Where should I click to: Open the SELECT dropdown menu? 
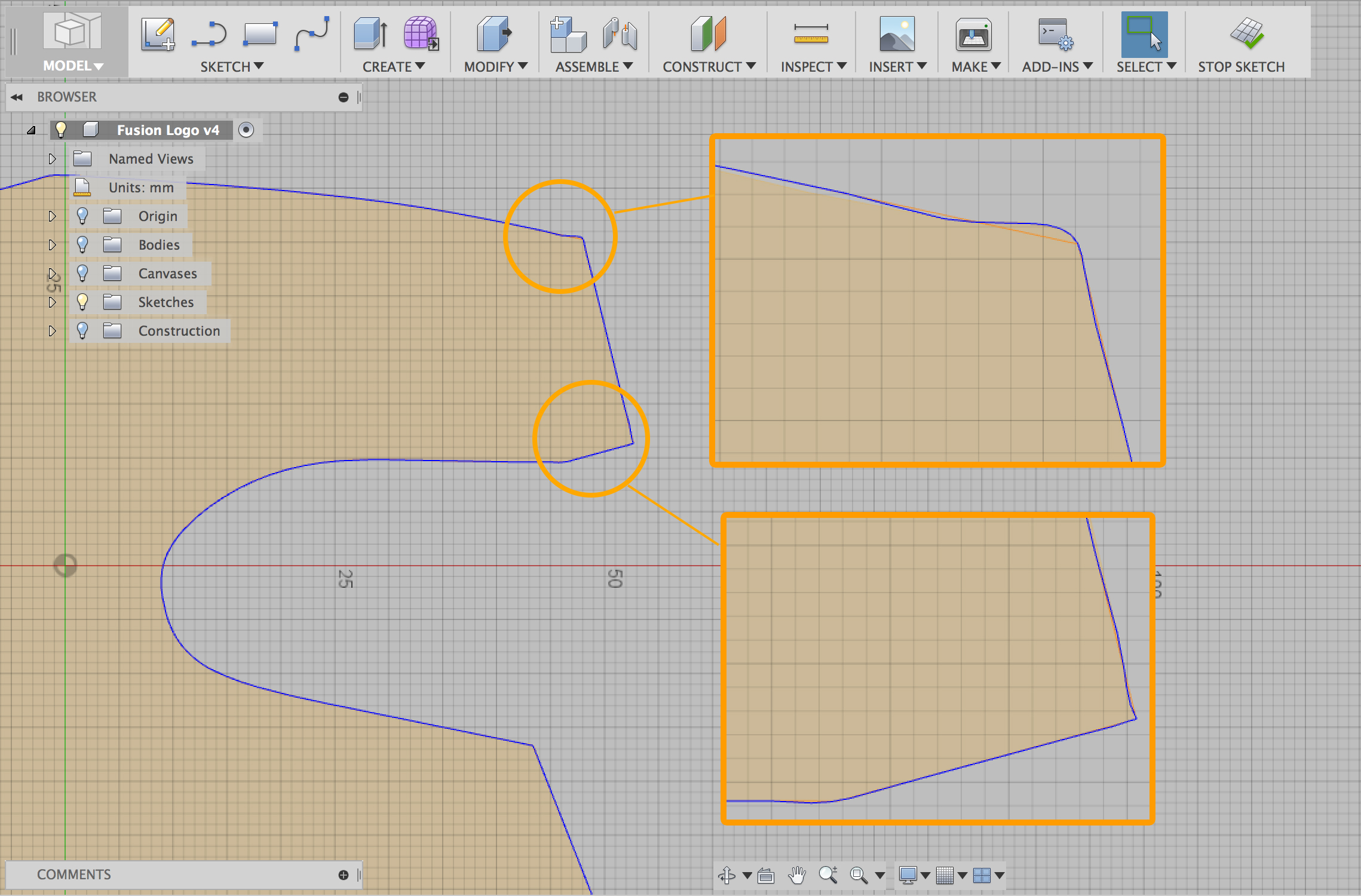[x=1146, y=67]
